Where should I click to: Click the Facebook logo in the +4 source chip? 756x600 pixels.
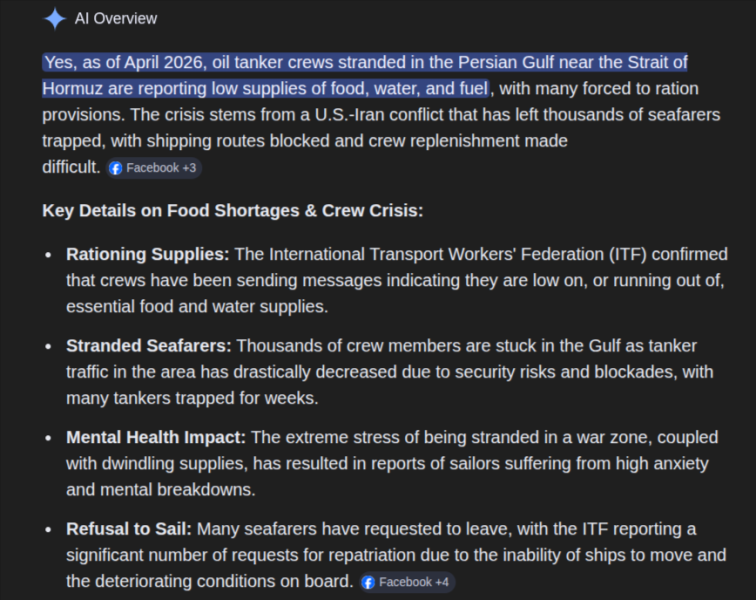coord(368,583)
